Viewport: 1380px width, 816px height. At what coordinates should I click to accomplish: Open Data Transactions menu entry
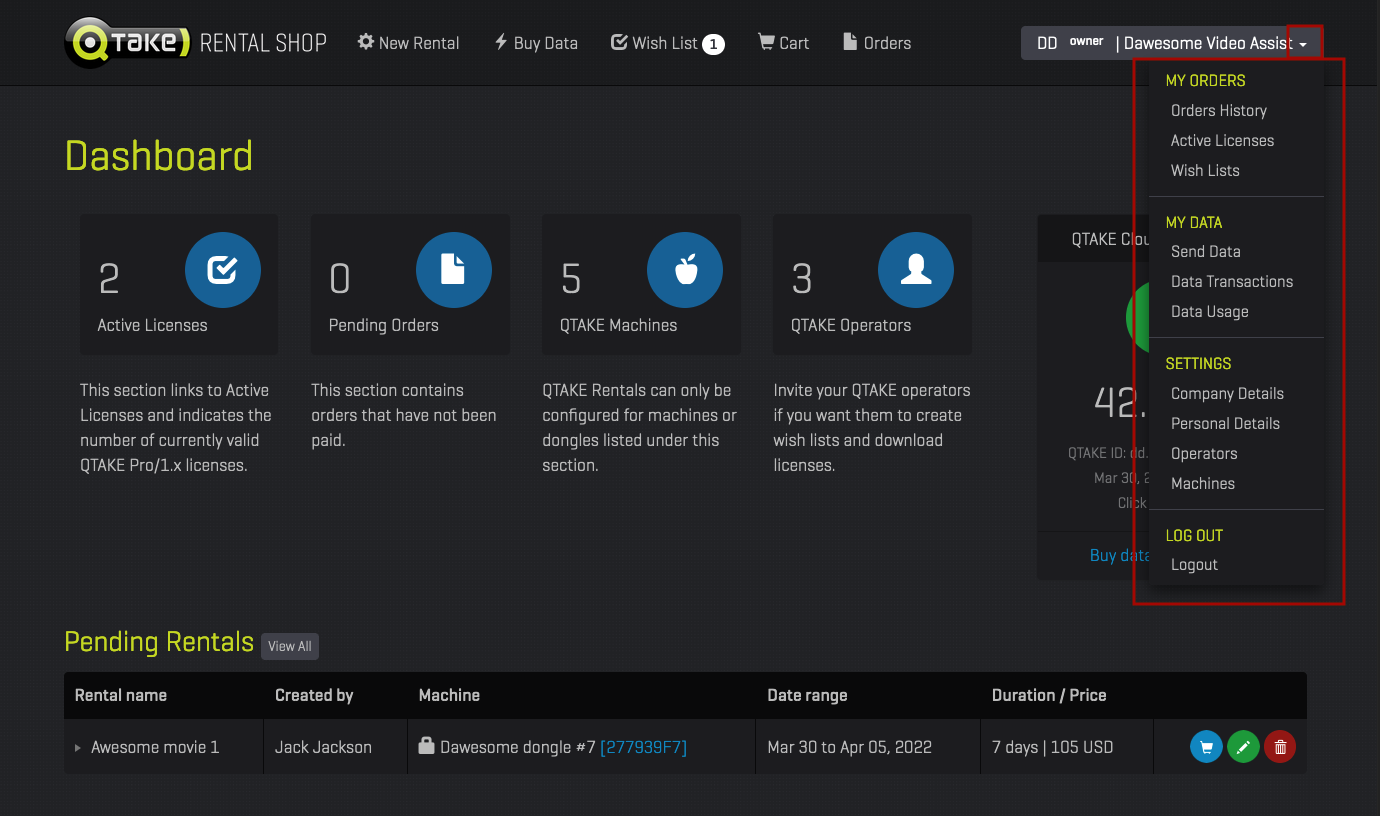[x=1231, y=282]
